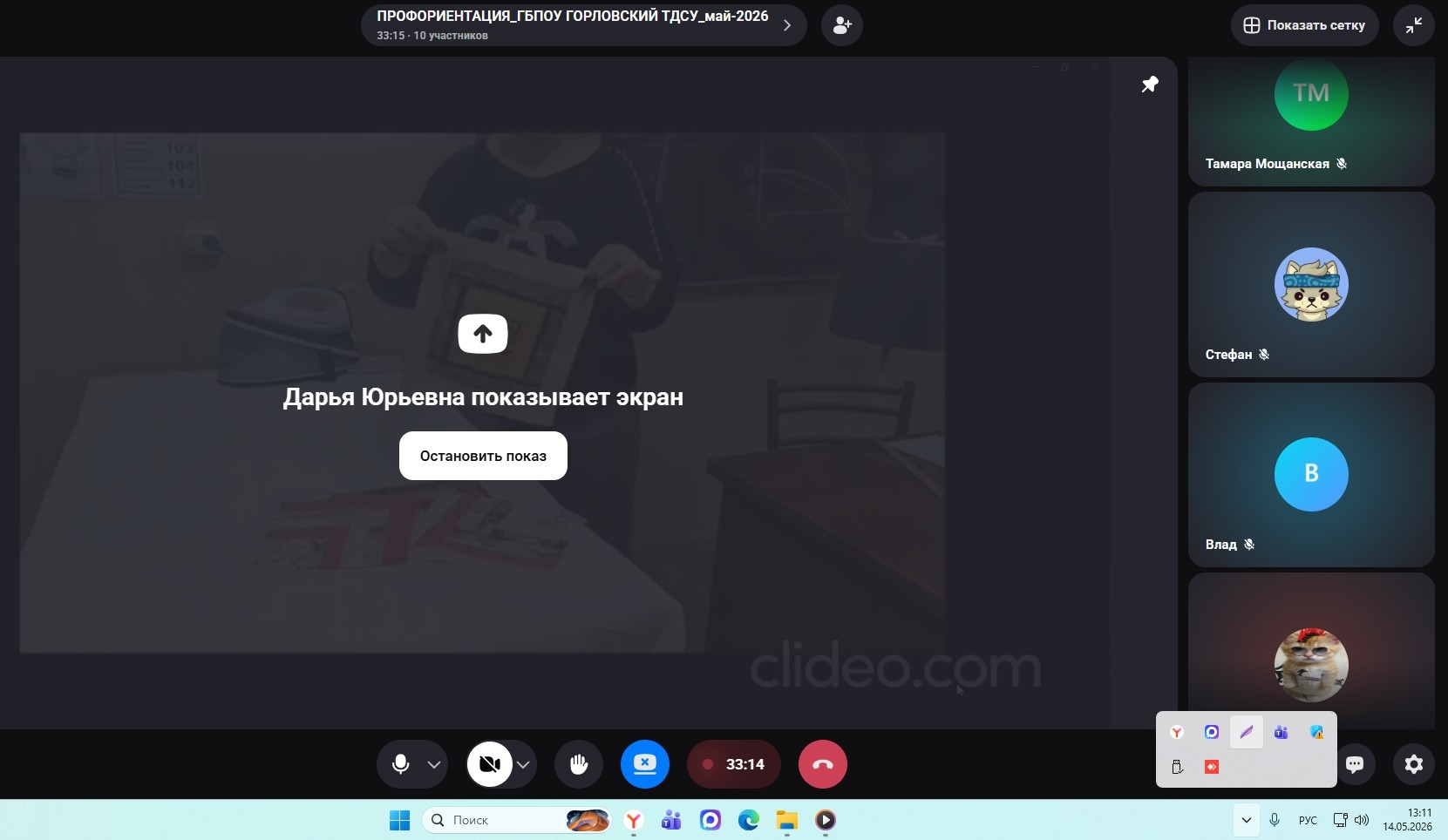Open Yandex Browser from taskbar
Viewport: 1448px width, 840px height.
[634, 820]
